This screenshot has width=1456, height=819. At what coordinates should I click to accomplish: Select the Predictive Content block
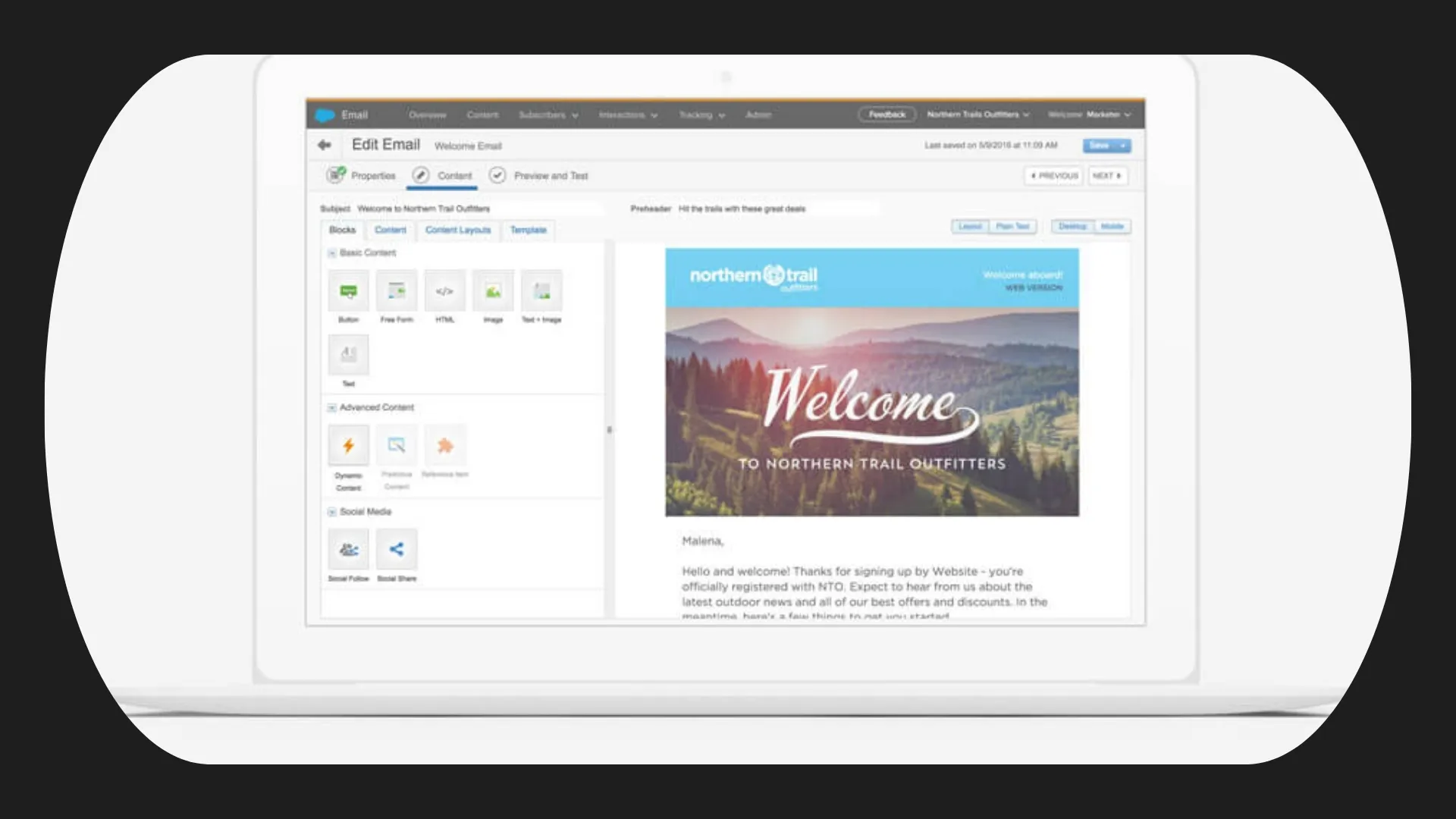coord(397,445)
